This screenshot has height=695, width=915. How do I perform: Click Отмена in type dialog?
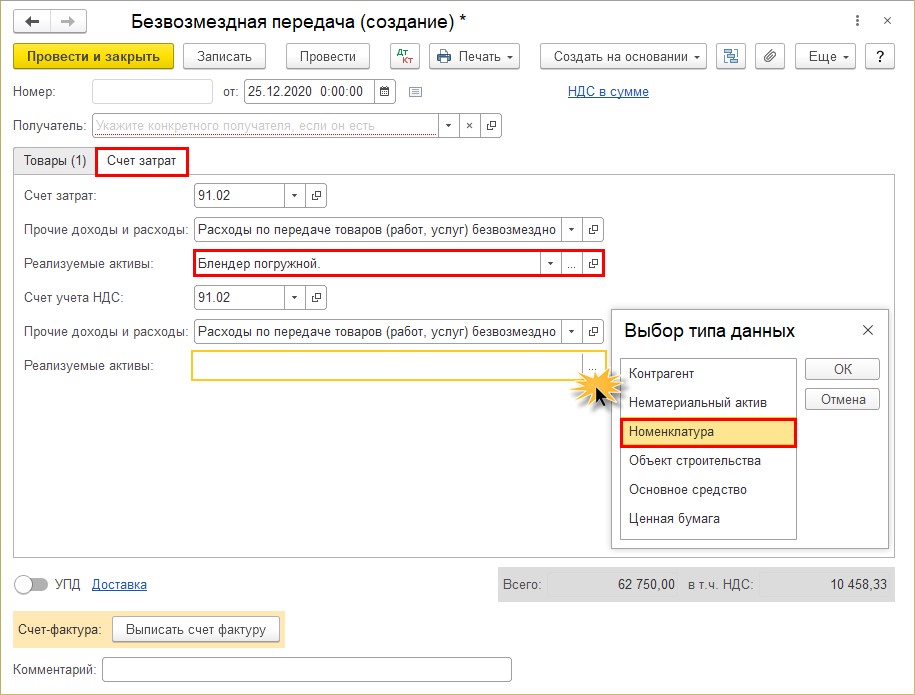(842, 400)
